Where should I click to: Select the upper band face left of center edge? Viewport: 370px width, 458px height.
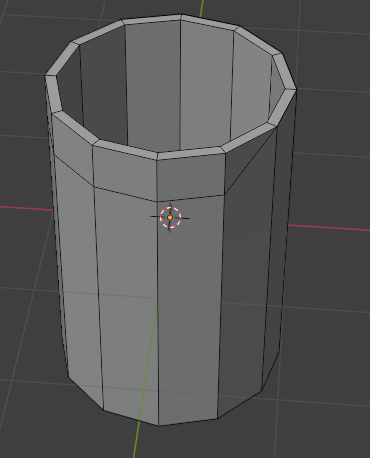(125, 172)
